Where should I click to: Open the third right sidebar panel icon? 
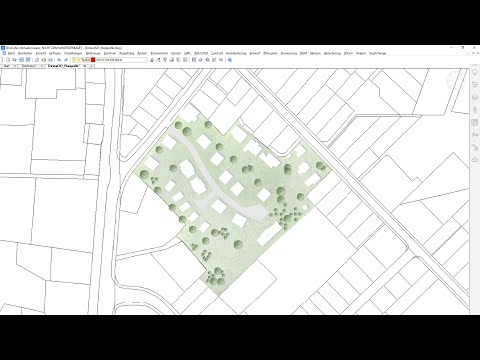pyautogui.click(x=475, y=97)
